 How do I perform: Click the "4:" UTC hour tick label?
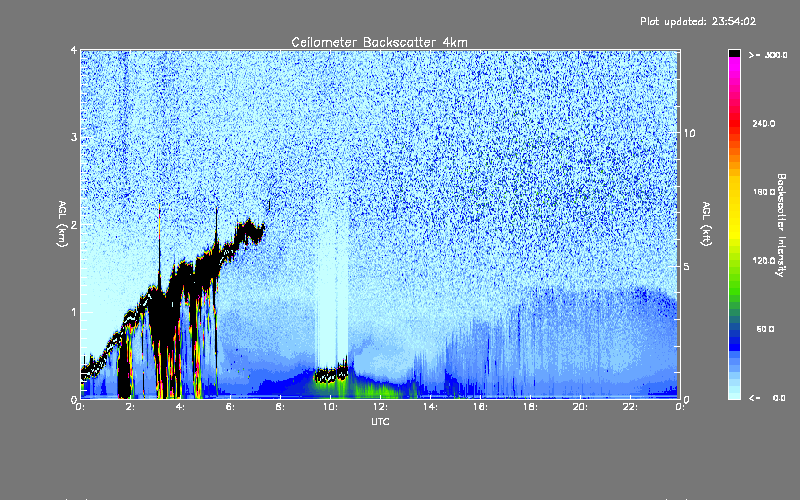pos(180,407)
